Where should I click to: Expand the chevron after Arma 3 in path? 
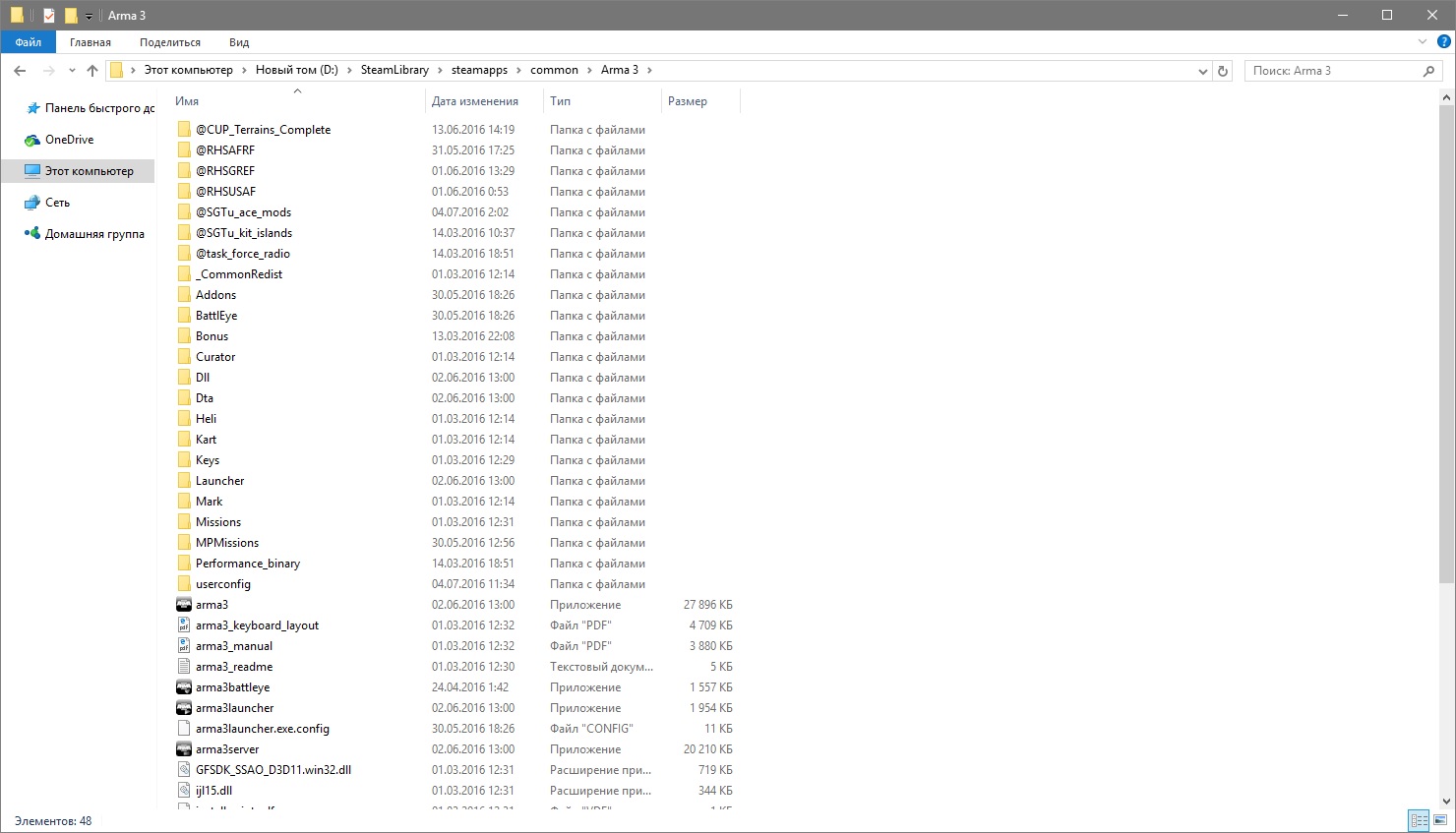[x=649, y=71]
